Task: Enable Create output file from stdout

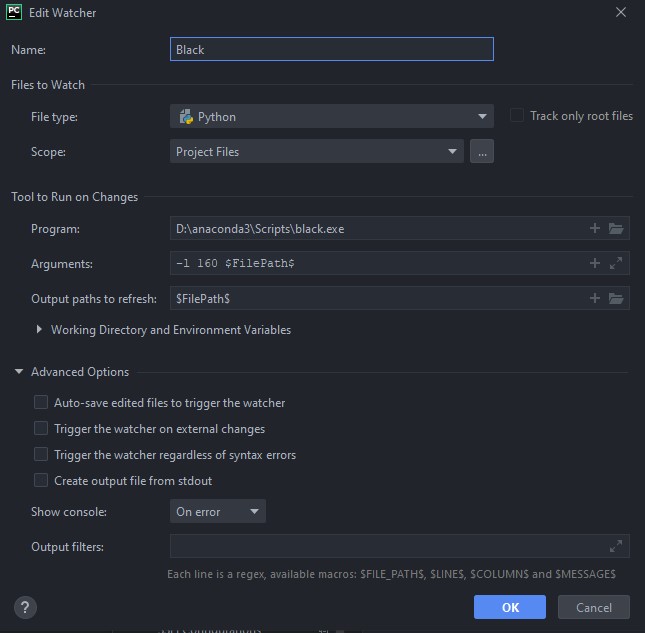Action: click(x=41, y=480)
